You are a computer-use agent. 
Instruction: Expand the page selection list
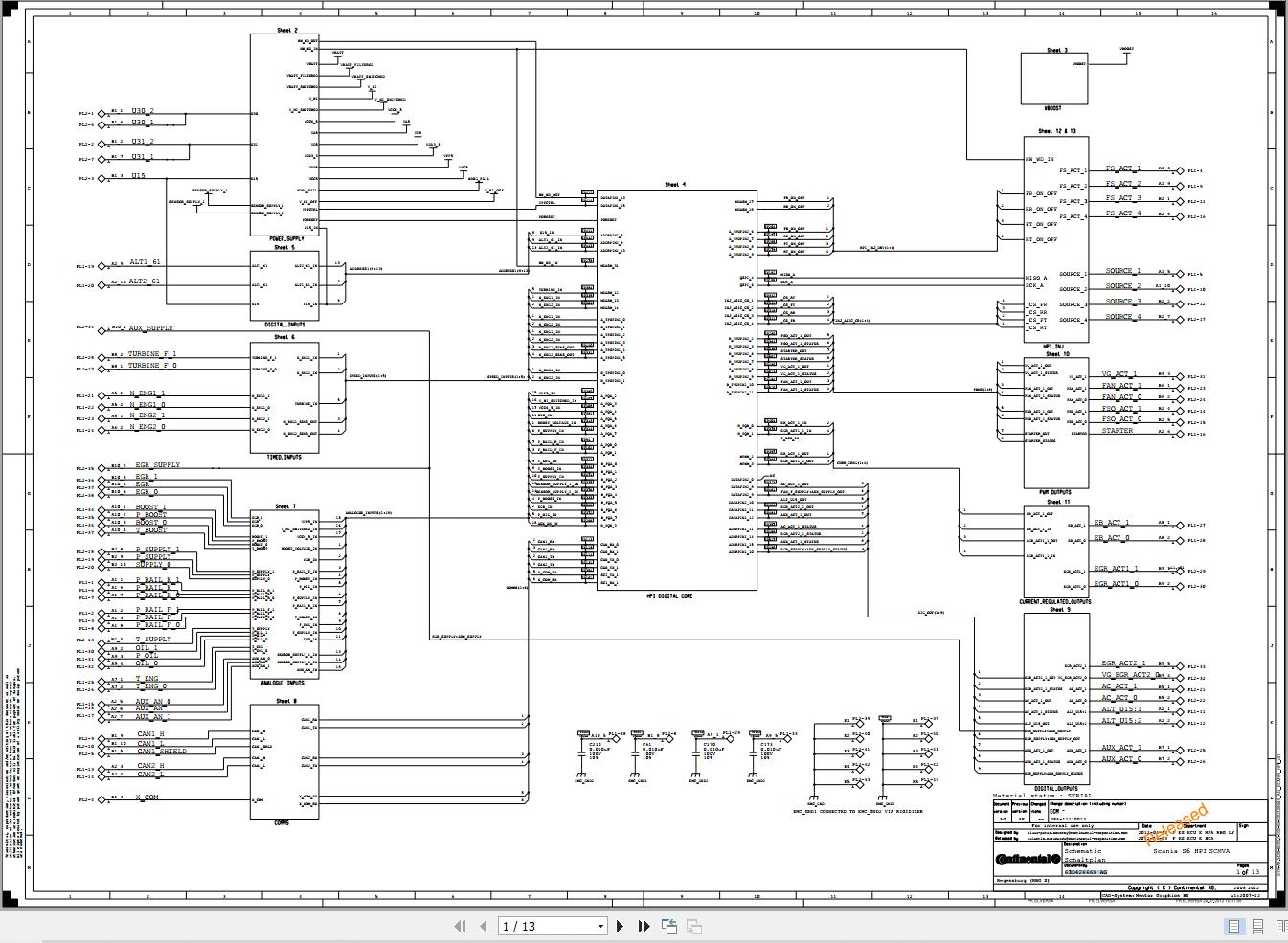[599, 926]
